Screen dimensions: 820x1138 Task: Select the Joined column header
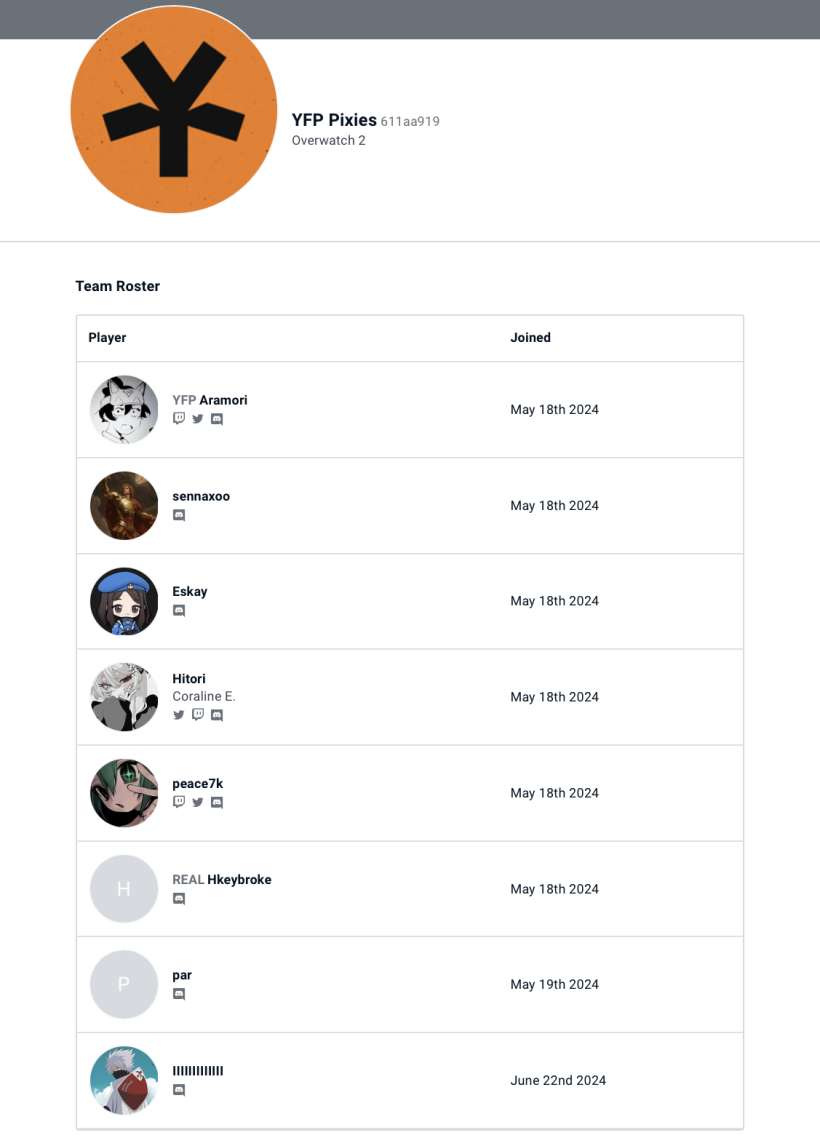[530, 337]
